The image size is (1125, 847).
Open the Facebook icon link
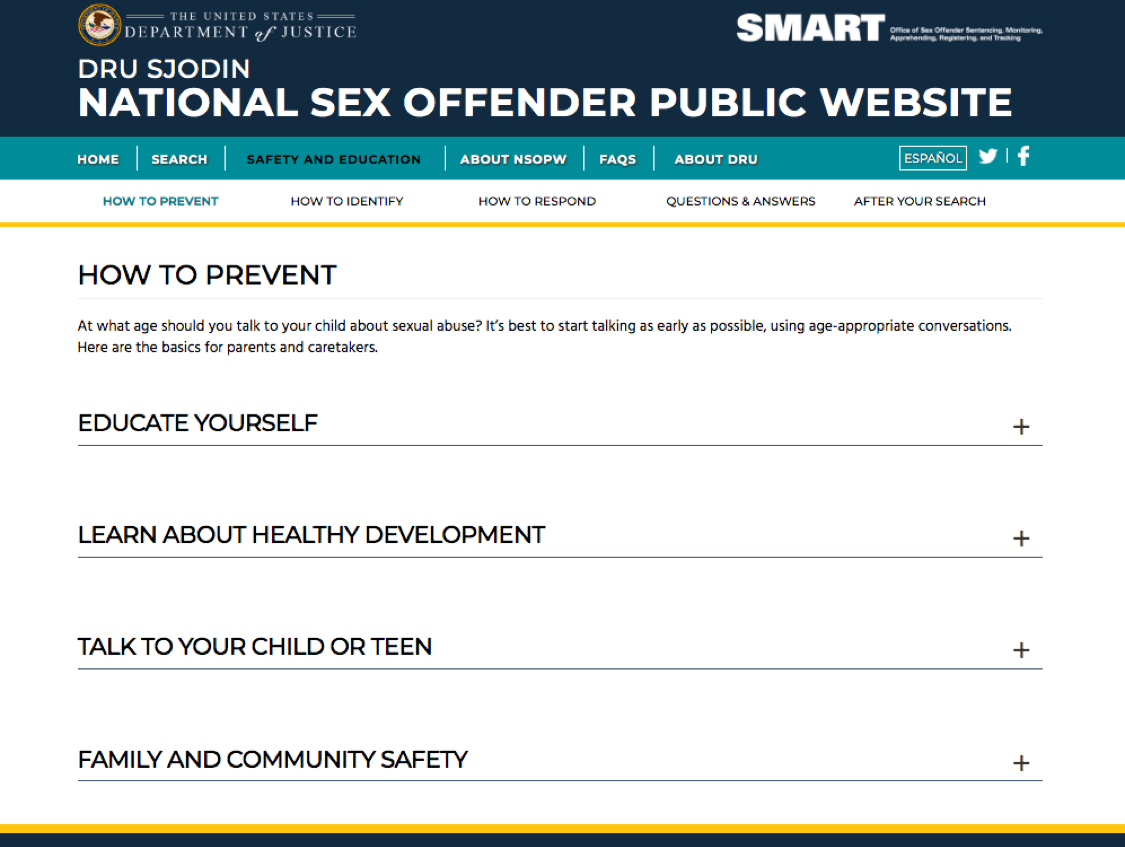(x=1024, y=156)
